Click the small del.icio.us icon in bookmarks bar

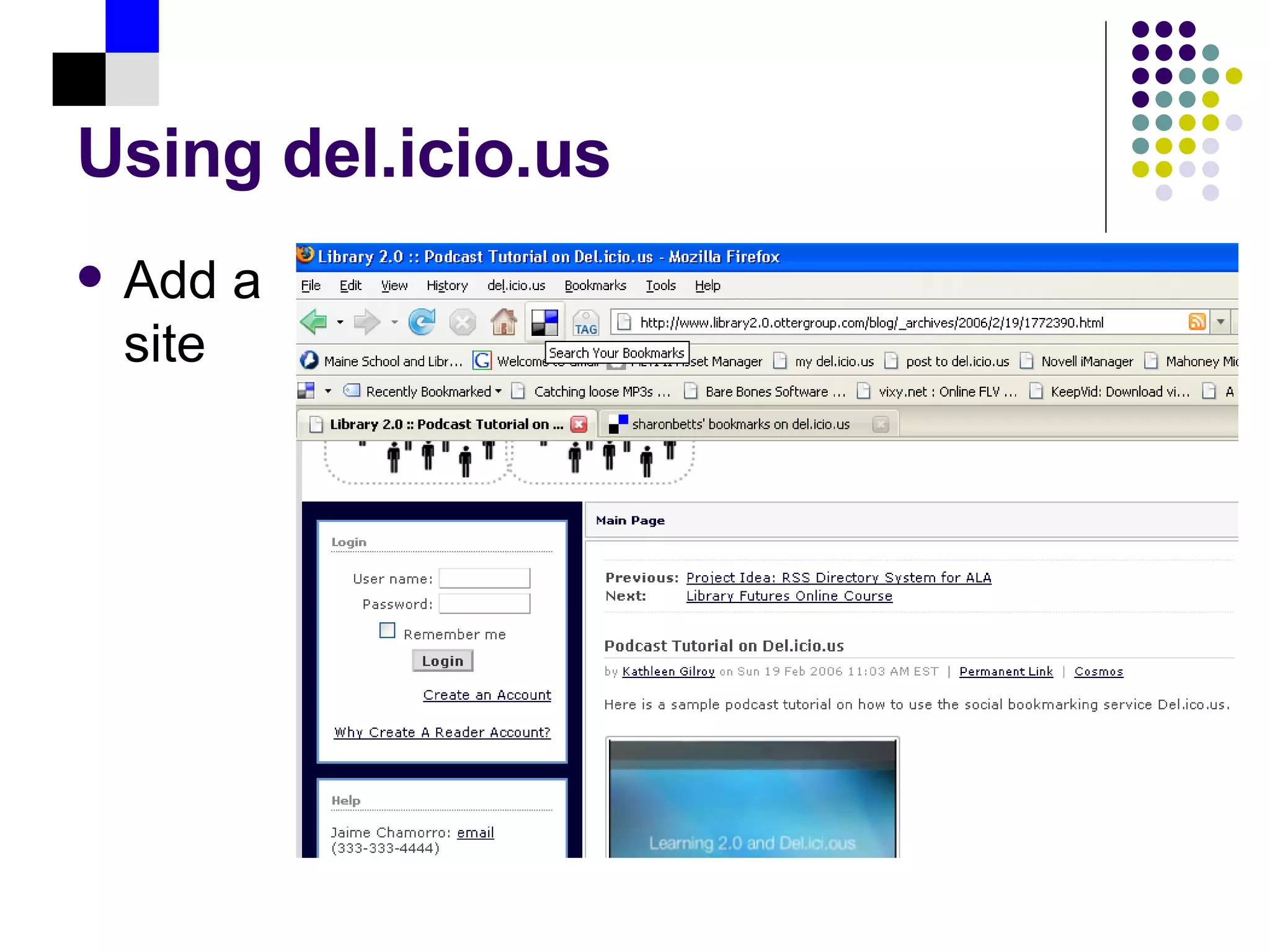point(306,390)
